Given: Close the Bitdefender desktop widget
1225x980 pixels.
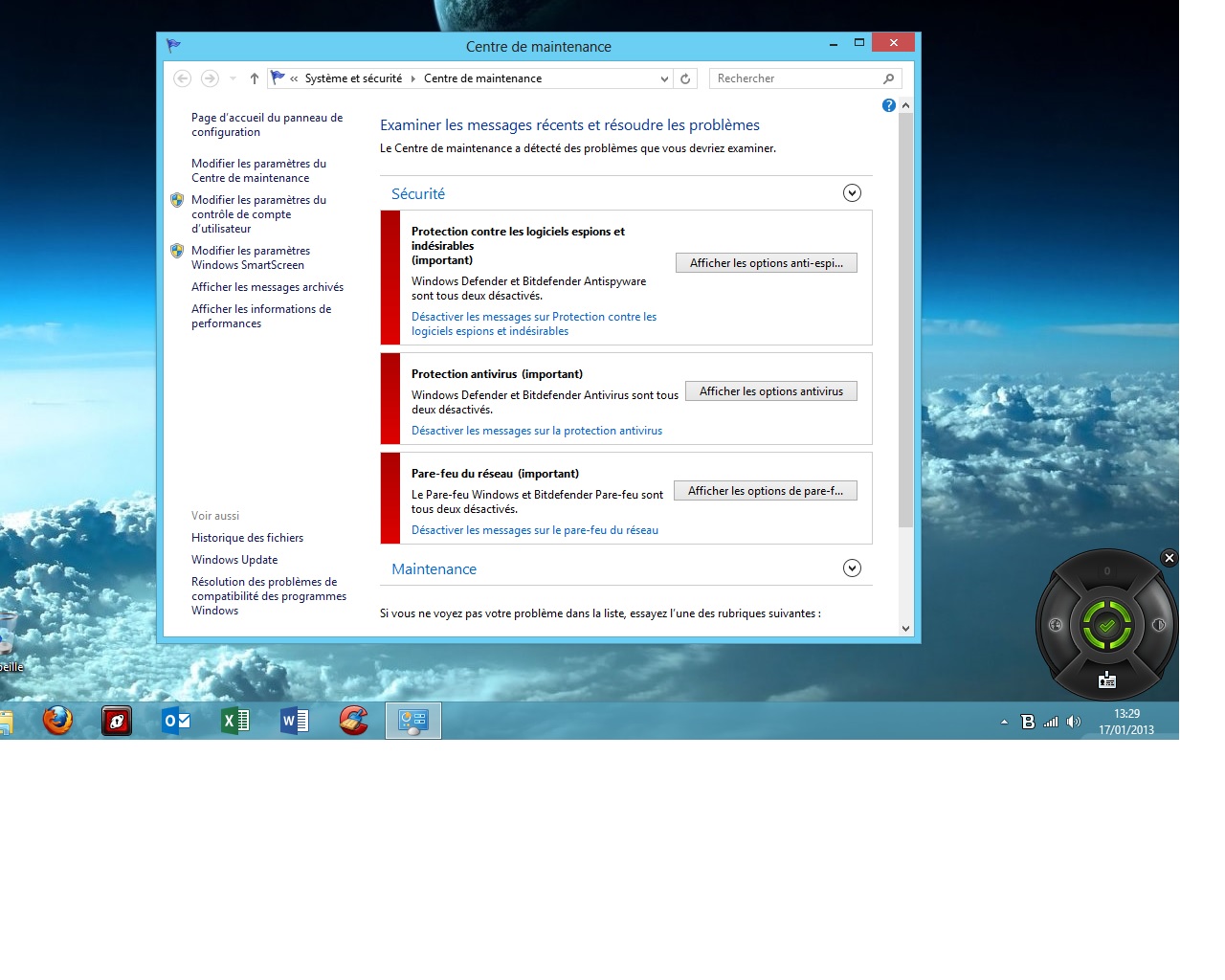Looking at the screenshot, I should click(x=1169, y=558).
